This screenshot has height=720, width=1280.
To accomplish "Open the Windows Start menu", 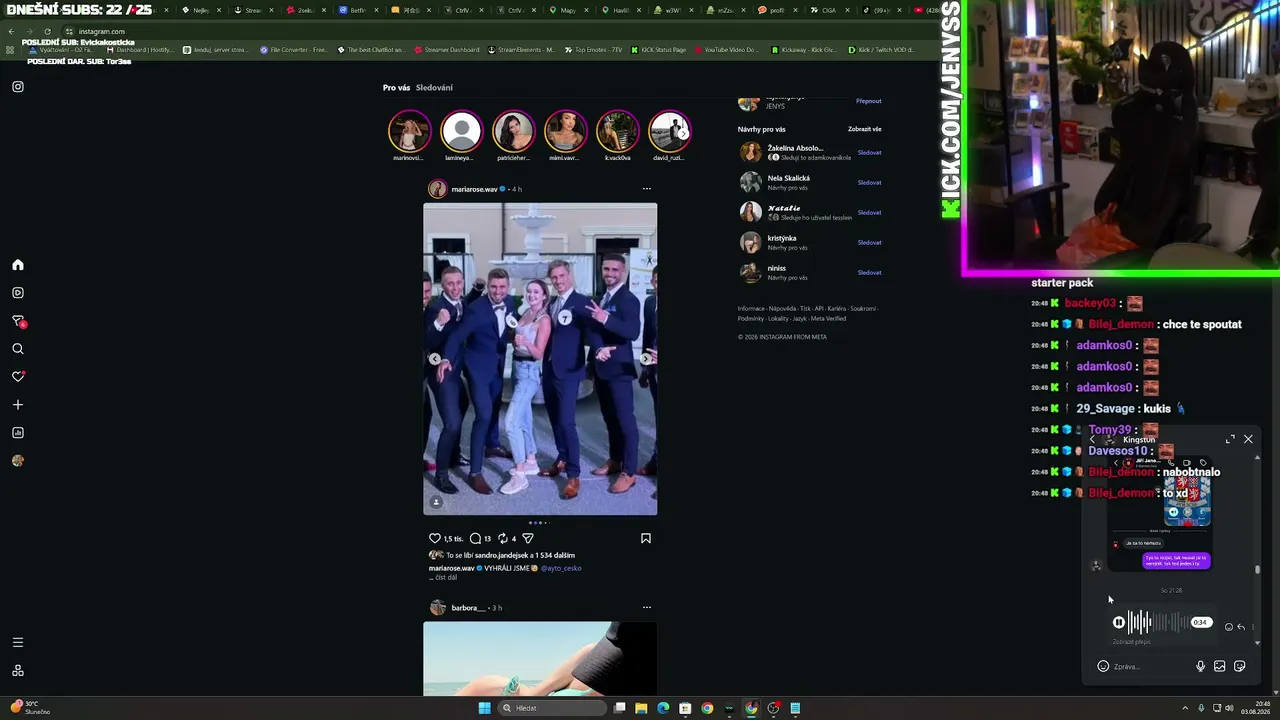I will pos(484,708).
